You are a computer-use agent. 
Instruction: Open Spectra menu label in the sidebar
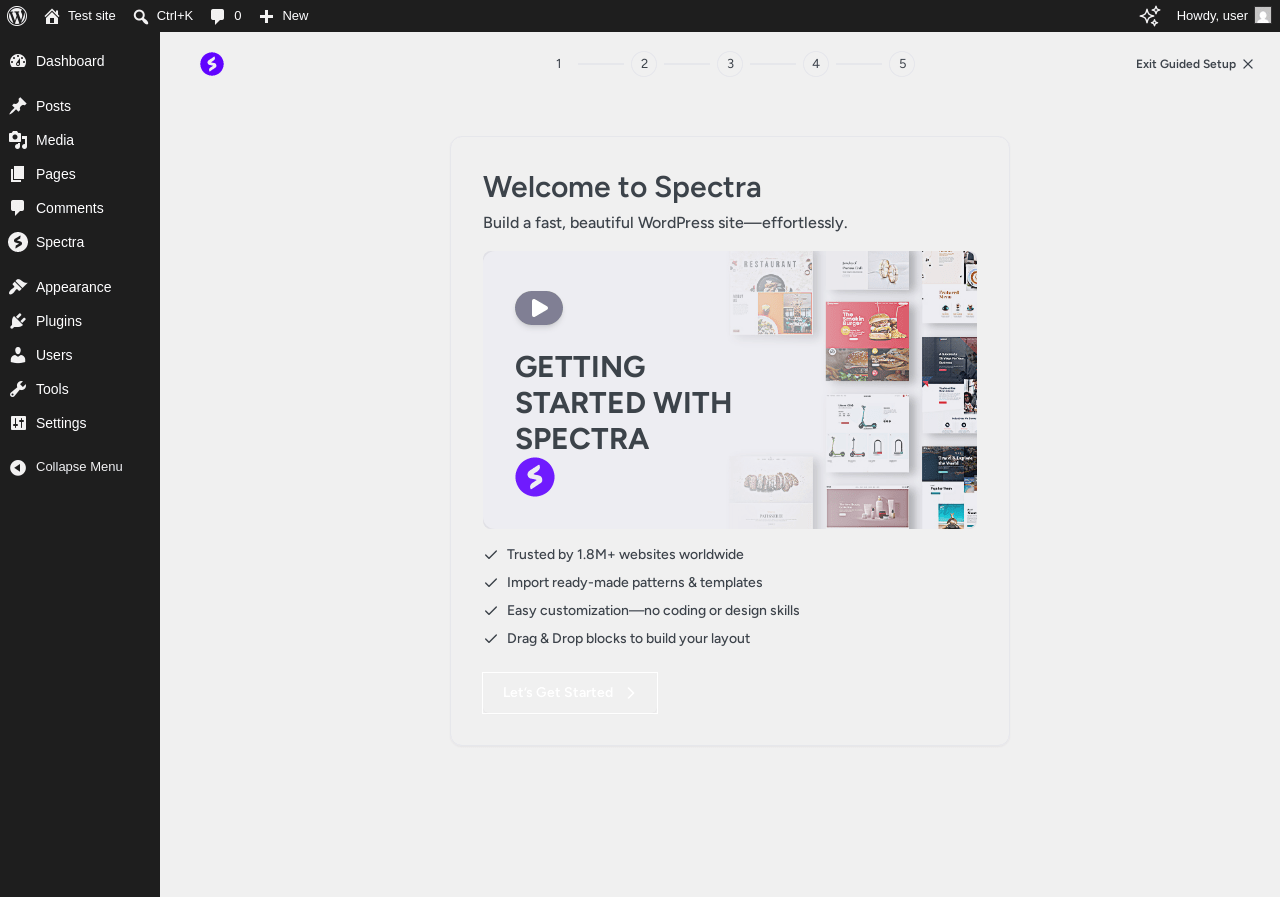click(x=60, y=242)
